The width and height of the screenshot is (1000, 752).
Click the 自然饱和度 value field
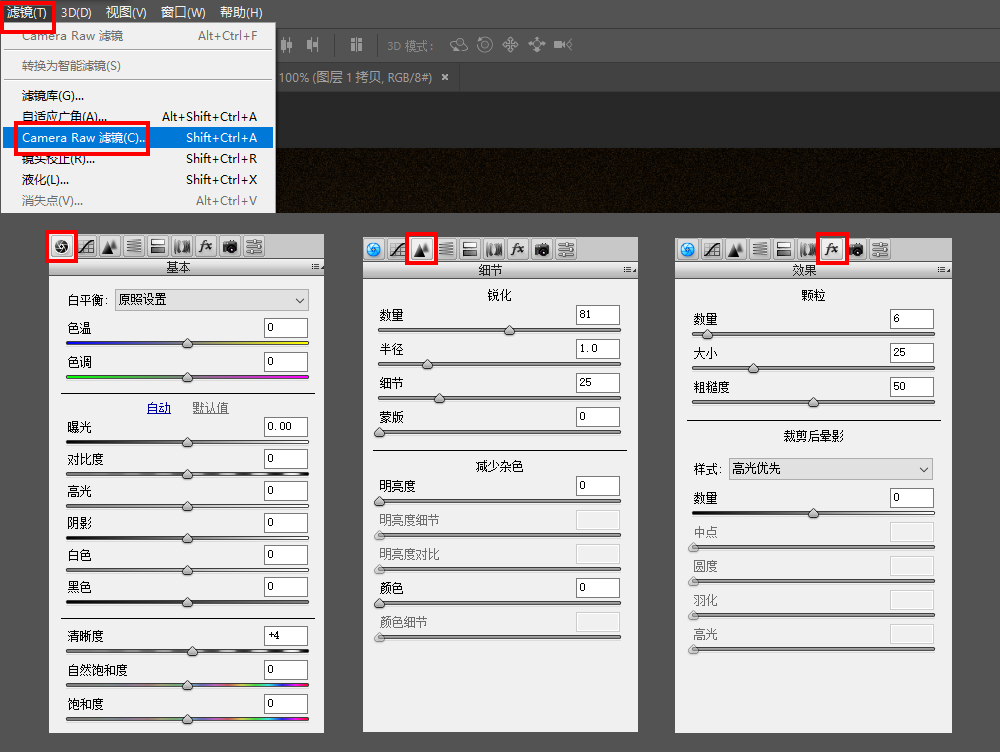[x=286, y=670]
